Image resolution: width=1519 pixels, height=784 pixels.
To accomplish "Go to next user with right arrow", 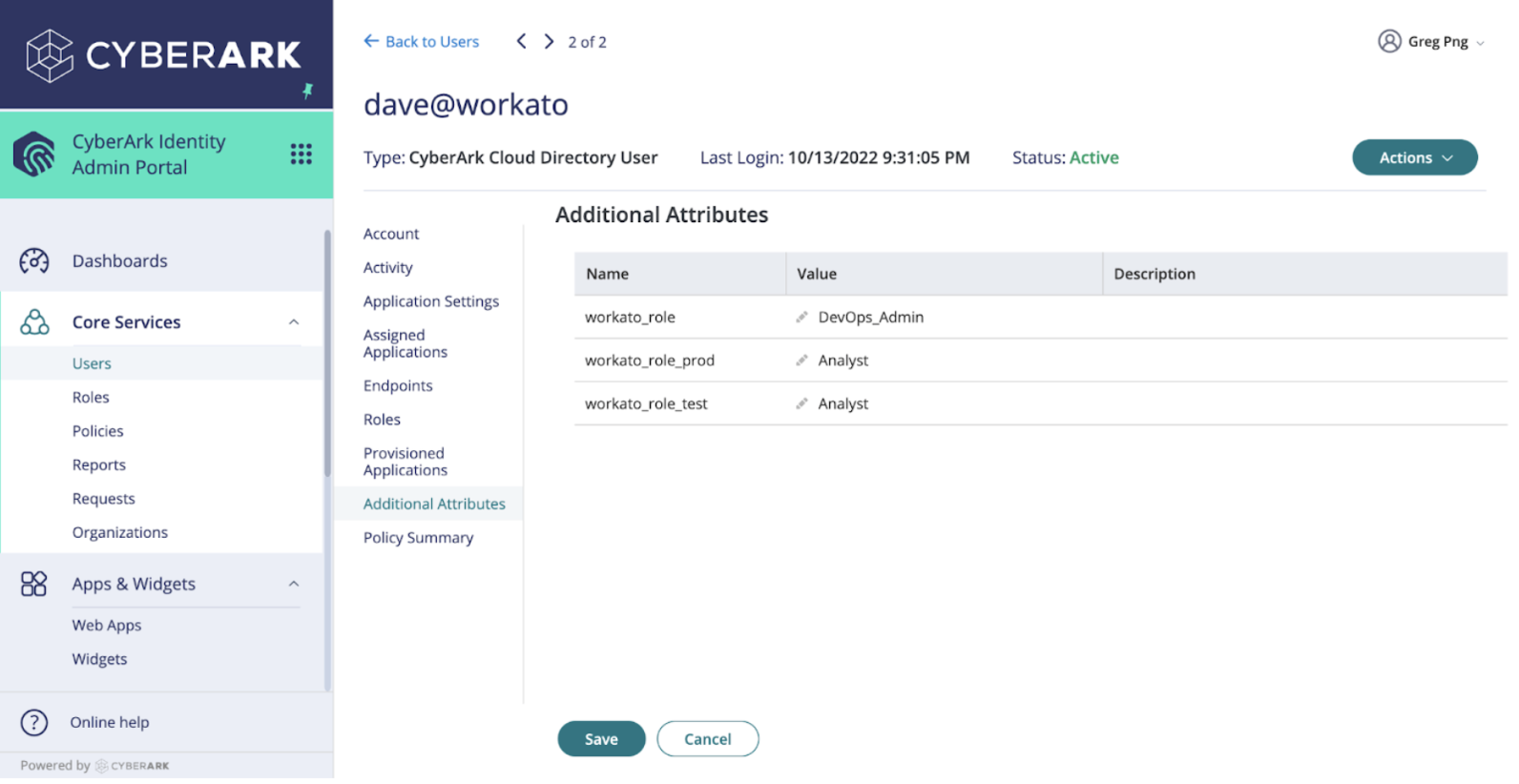I will pos(549,41).
